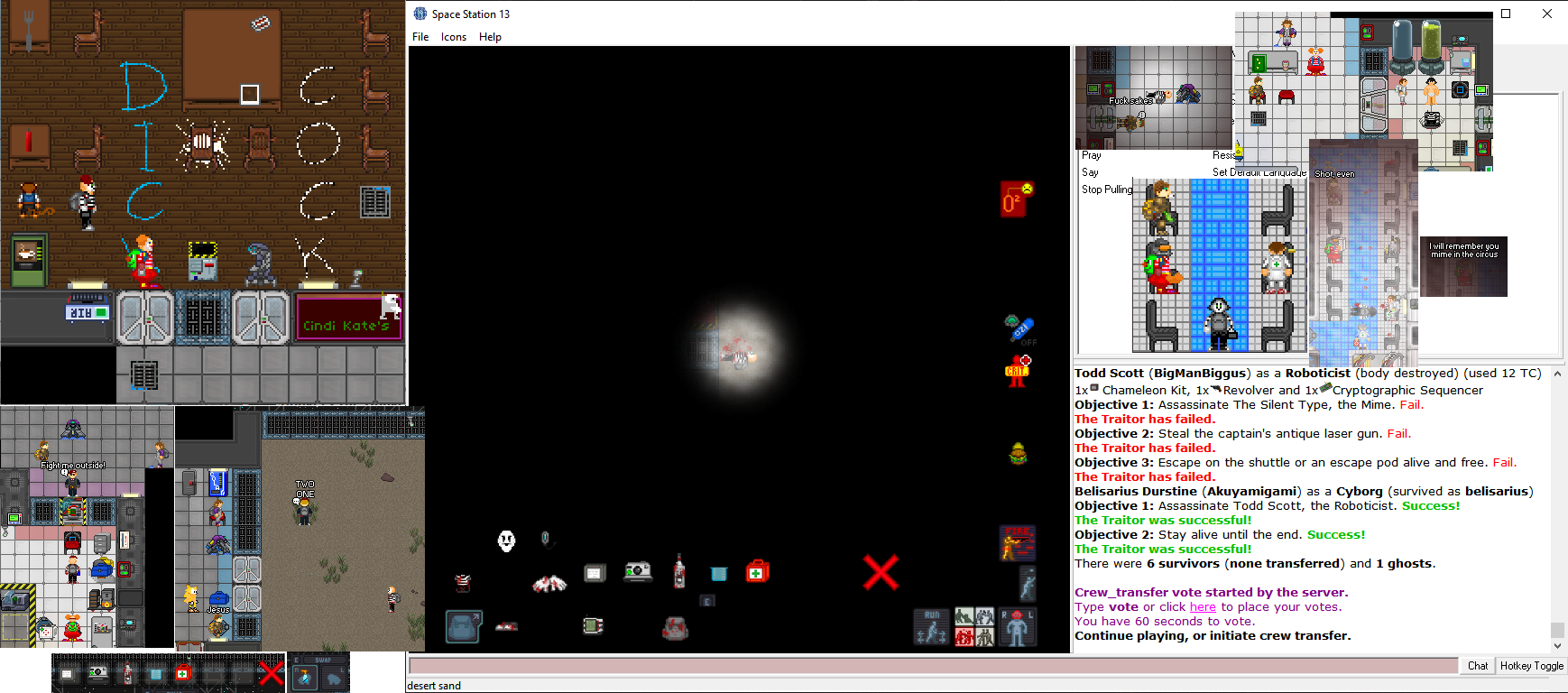1568x693 pixels.
Task: Click the bloody shoes slot
Action: (x=506, y=626)
